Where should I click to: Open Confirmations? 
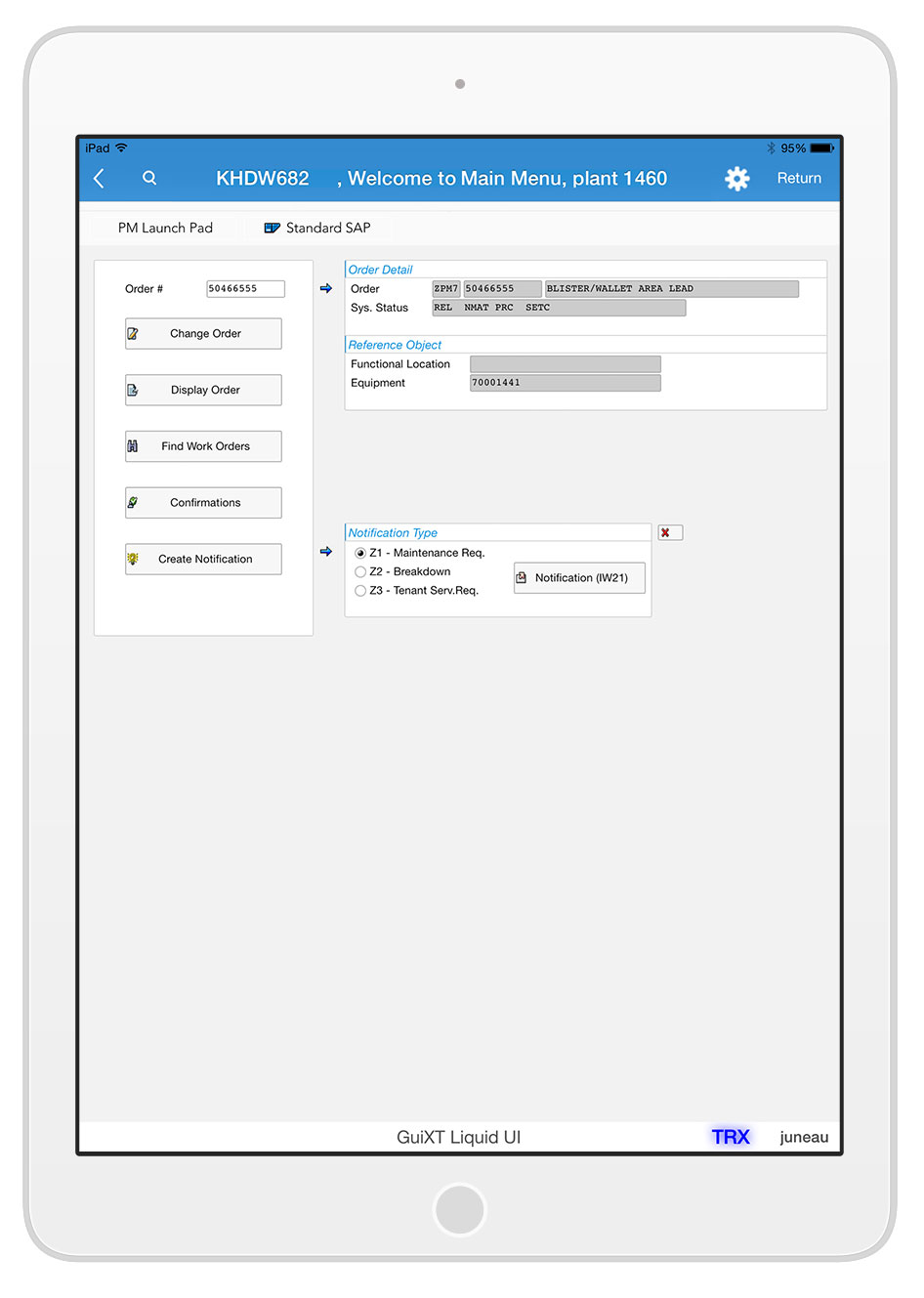click(x=204, y=503)
